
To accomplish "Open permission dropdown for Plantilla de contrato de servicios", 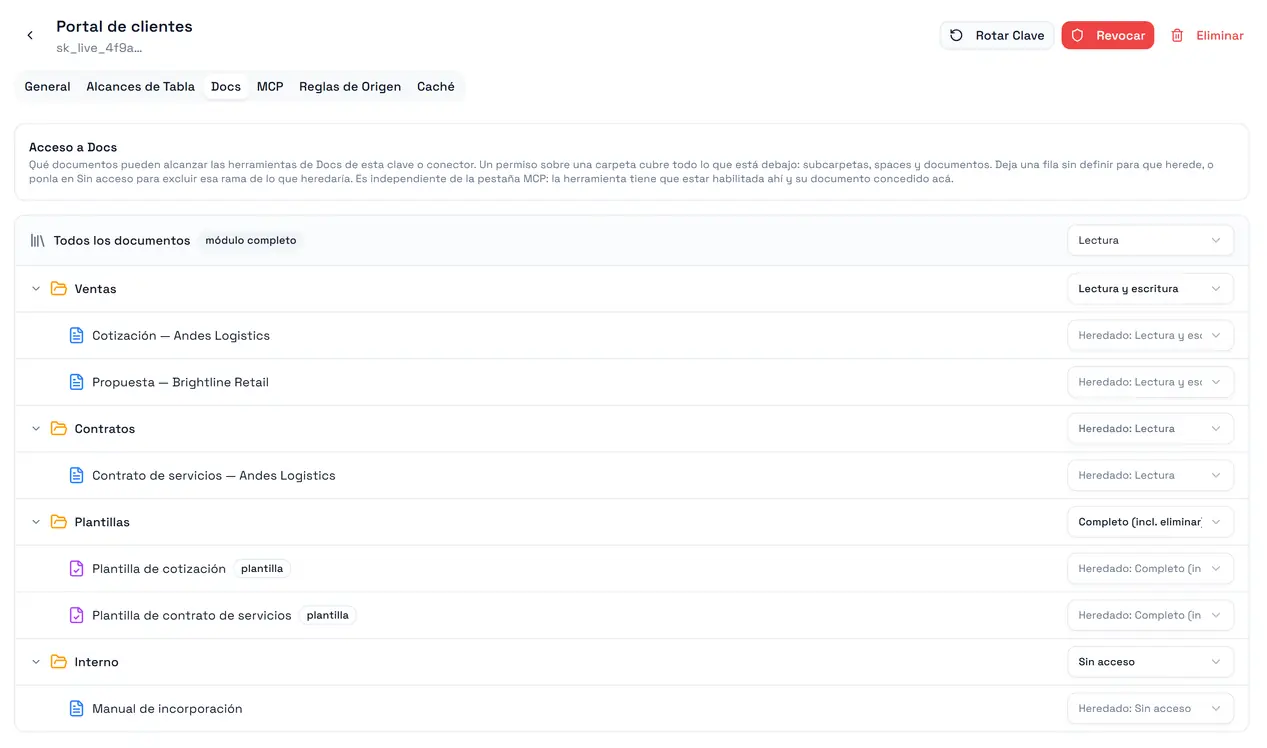I will [1150, 616].
